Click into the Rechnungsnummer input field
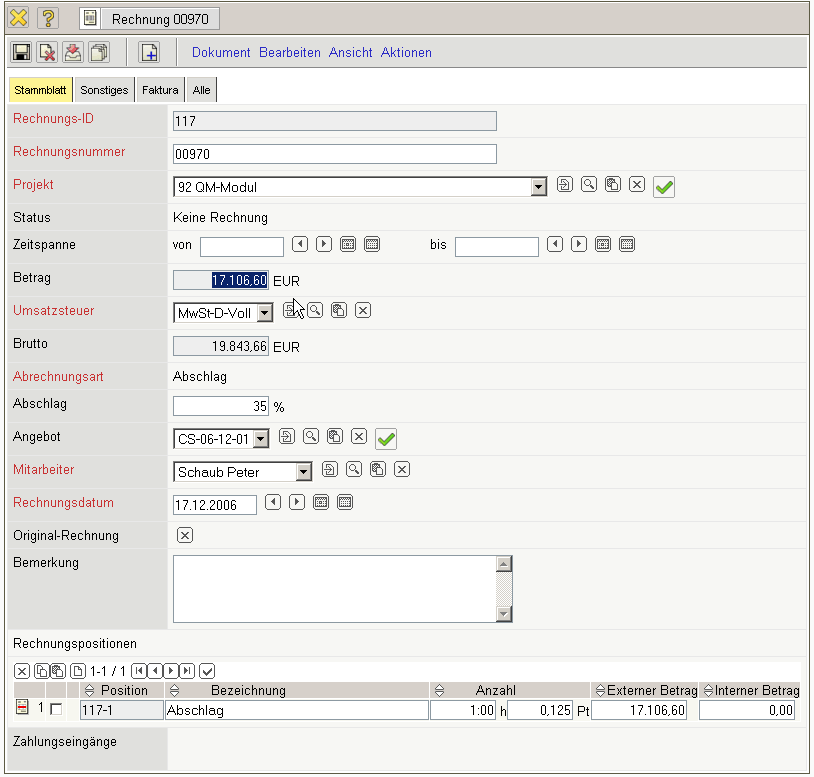This screenshot has width=814, height=777. tap(334, 154)
